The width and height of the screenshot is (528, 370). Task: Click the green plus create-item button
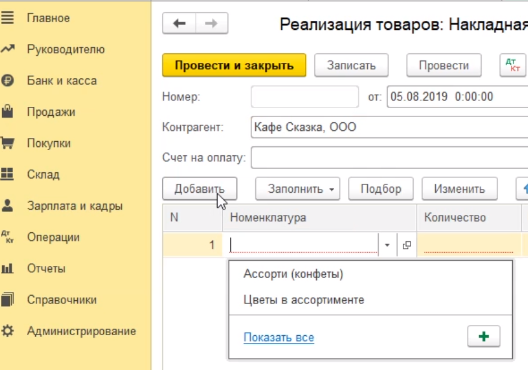pos(484,336)
